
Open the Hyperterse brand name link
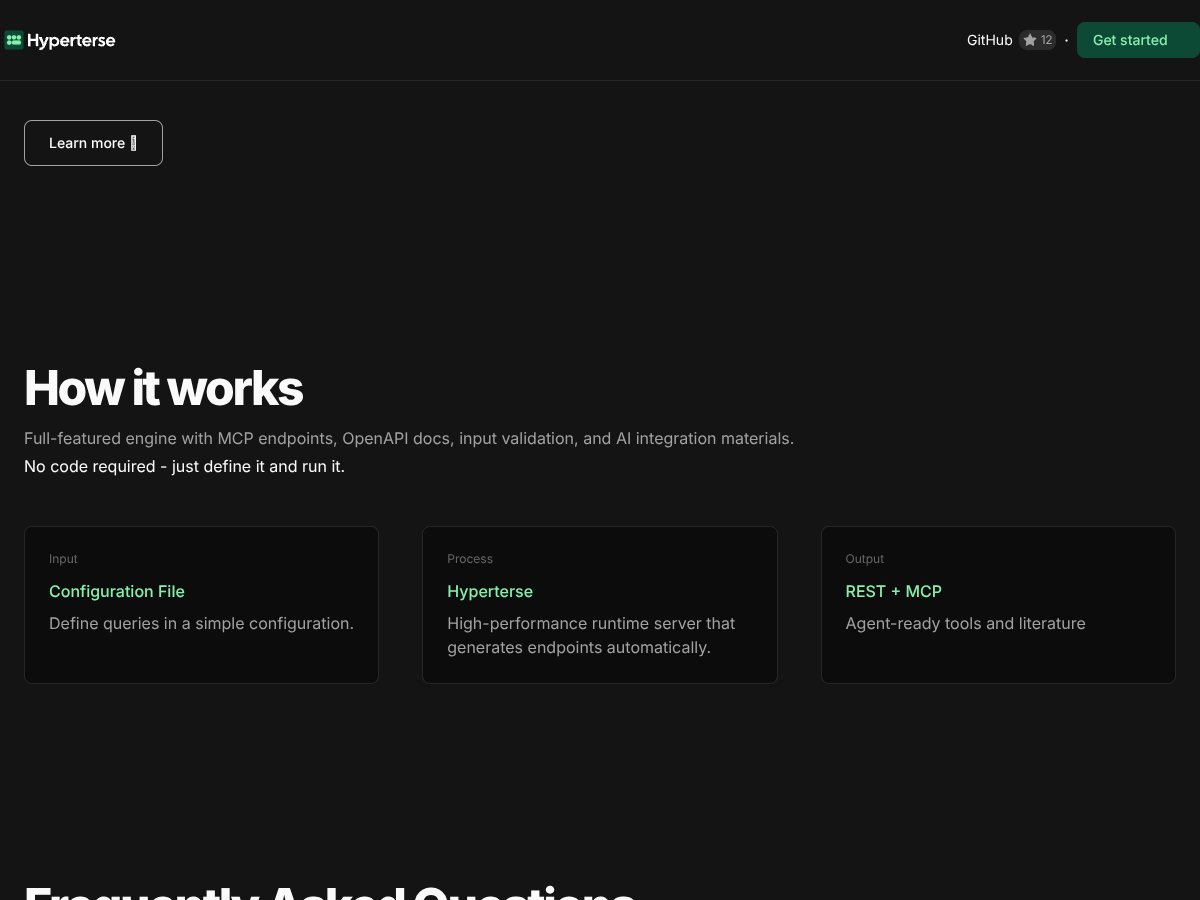click(71, 41)
